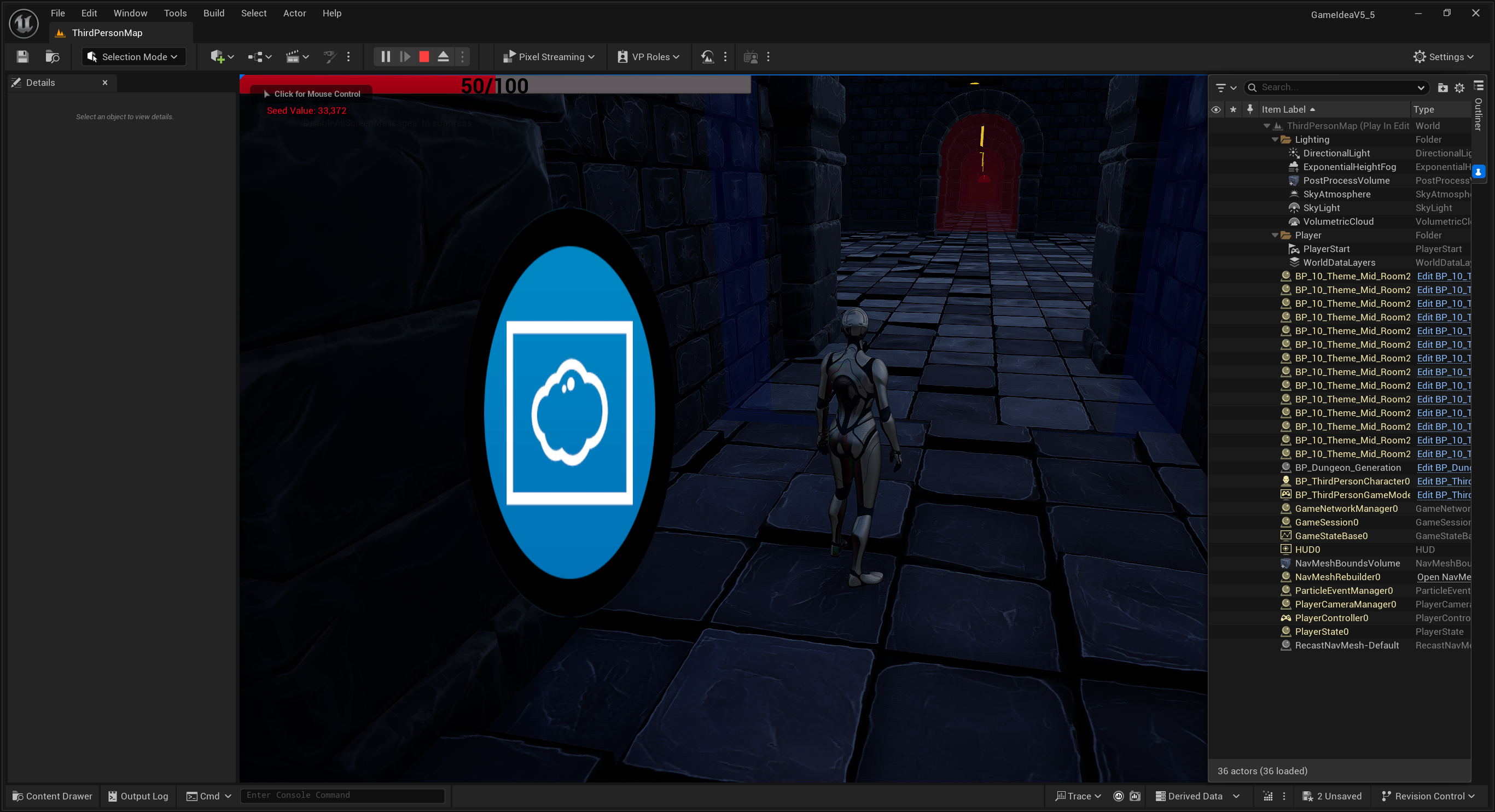The width and height of the screenshot is (1495, 812).
Task: Toggle the visibility eye column header
Action: tap(1216, 109)
